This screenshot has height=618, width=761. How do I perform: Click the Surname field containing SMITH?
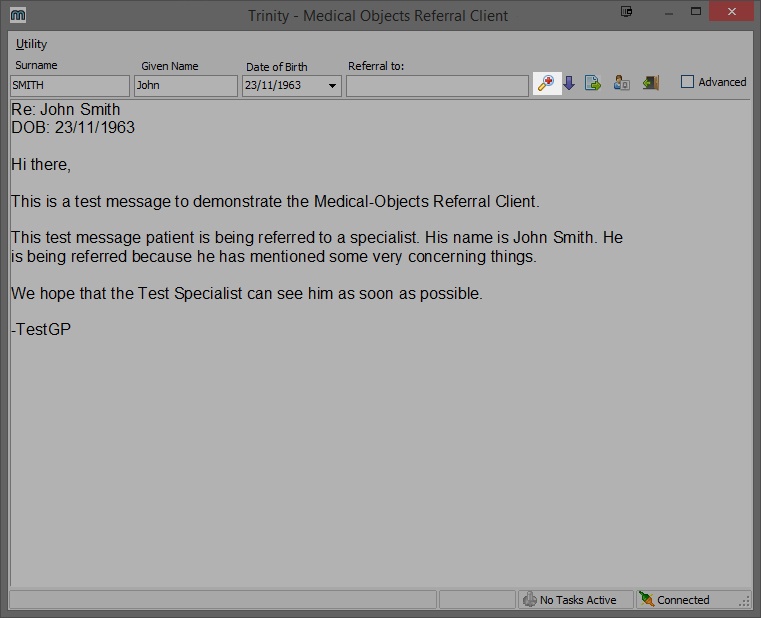(70, 86)
